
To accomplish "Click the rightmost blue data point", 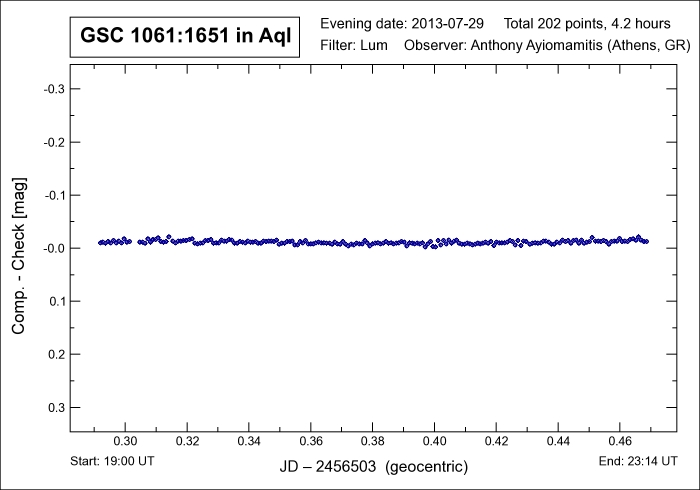I will 647,241.
